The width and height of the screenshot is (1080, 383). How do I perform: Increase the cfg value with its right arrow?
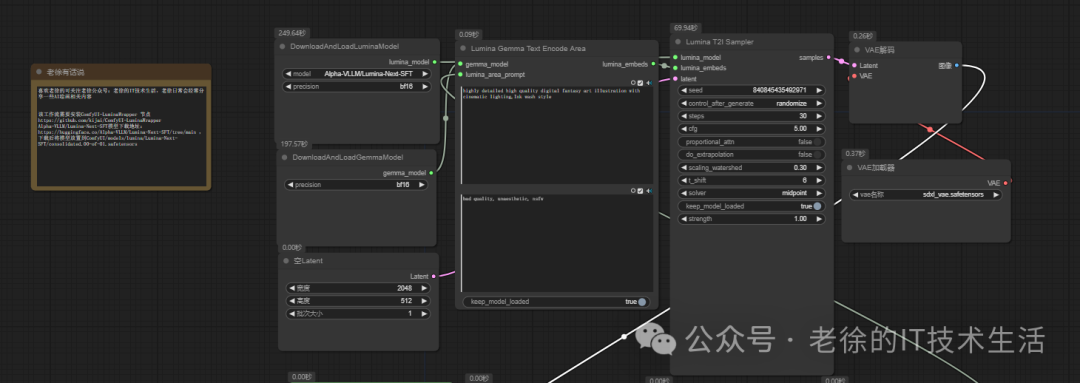click(819, 129)
